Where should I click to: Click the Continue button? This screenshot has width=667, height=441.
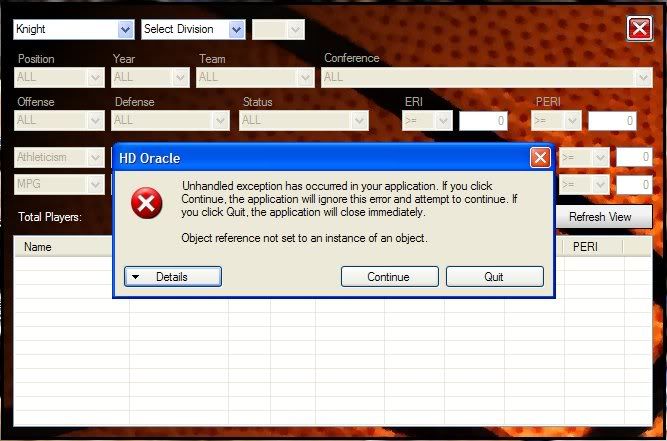click(x=388, y=276)
